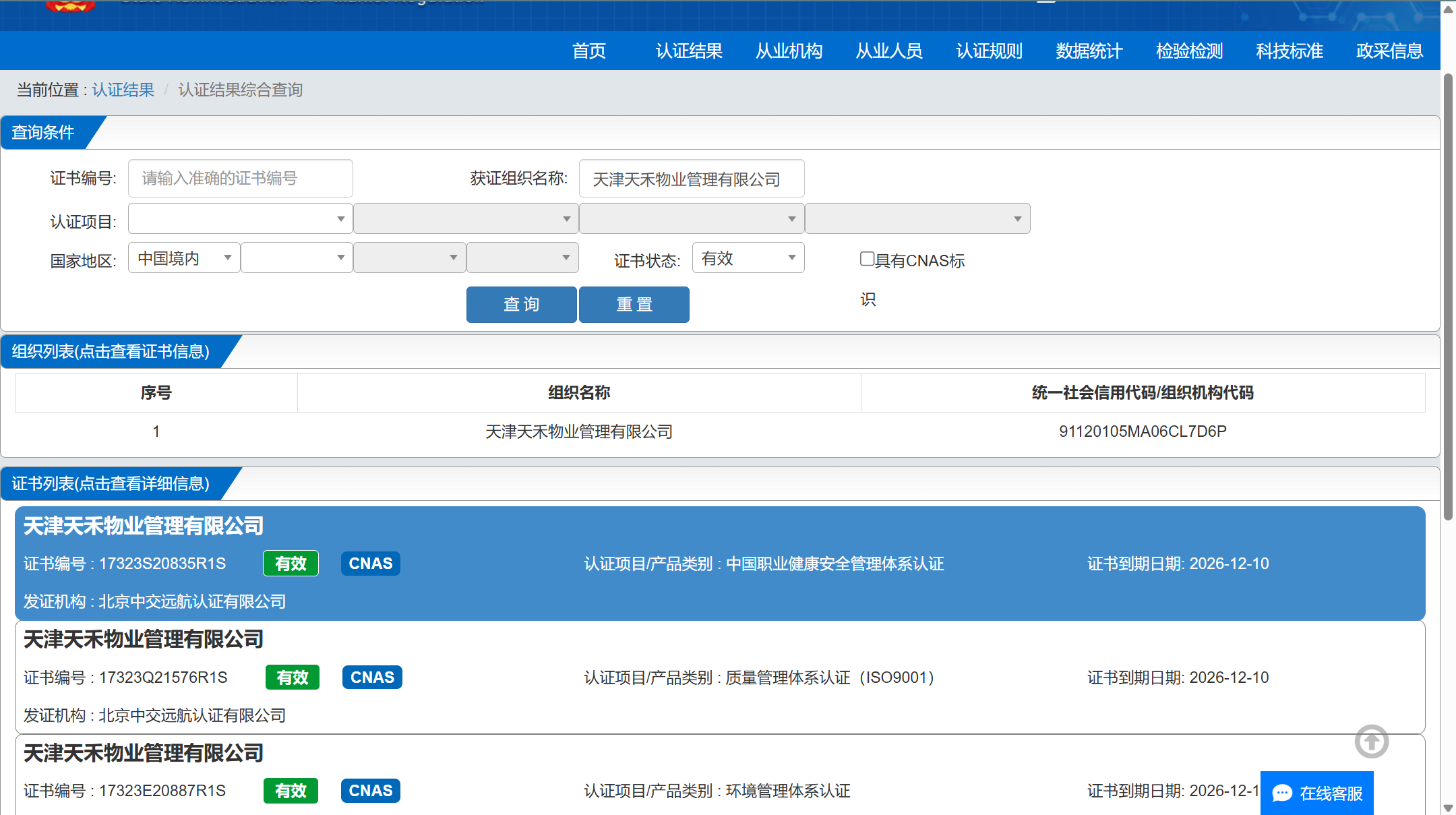Open the 环境管理体系认证 certificate card
The height and width of the screenshot is (815, 1456).
point(720,775)
